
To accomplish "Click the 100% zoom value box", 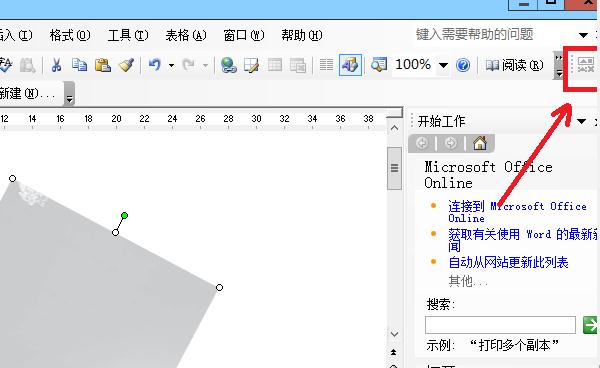I will [414, 65].
